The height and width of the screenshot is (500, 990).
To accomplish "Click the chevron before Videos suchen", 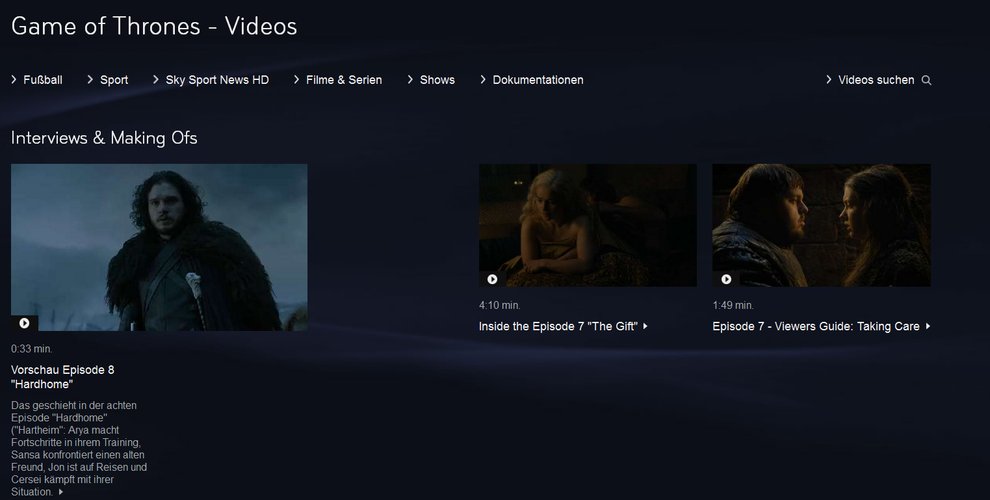I will click(x=828, y=80).
